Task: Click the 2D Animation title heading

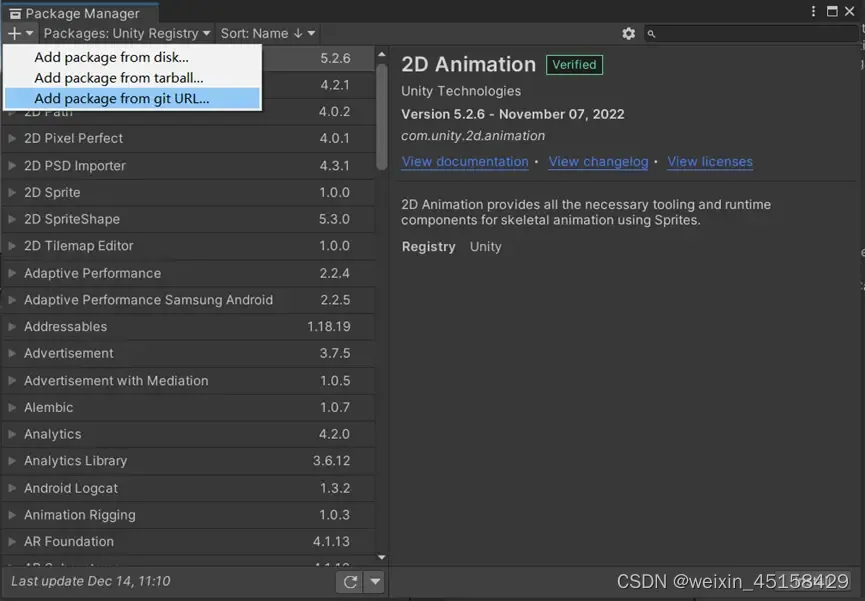Action: [468, 65]
